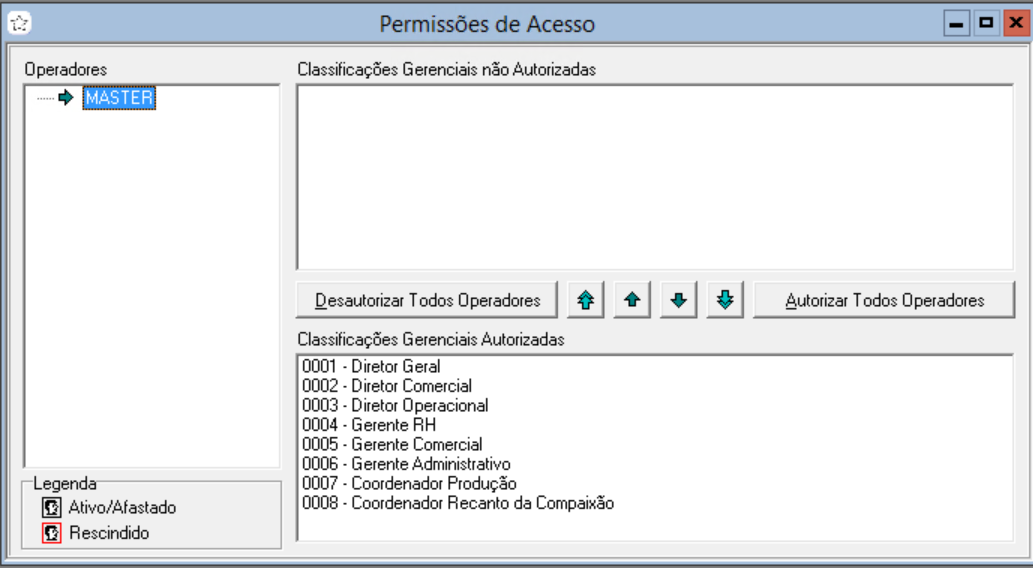Screen dimensions: 1033x568
Task: Click the green arrow beside MASTER
Action: point(67,98)
